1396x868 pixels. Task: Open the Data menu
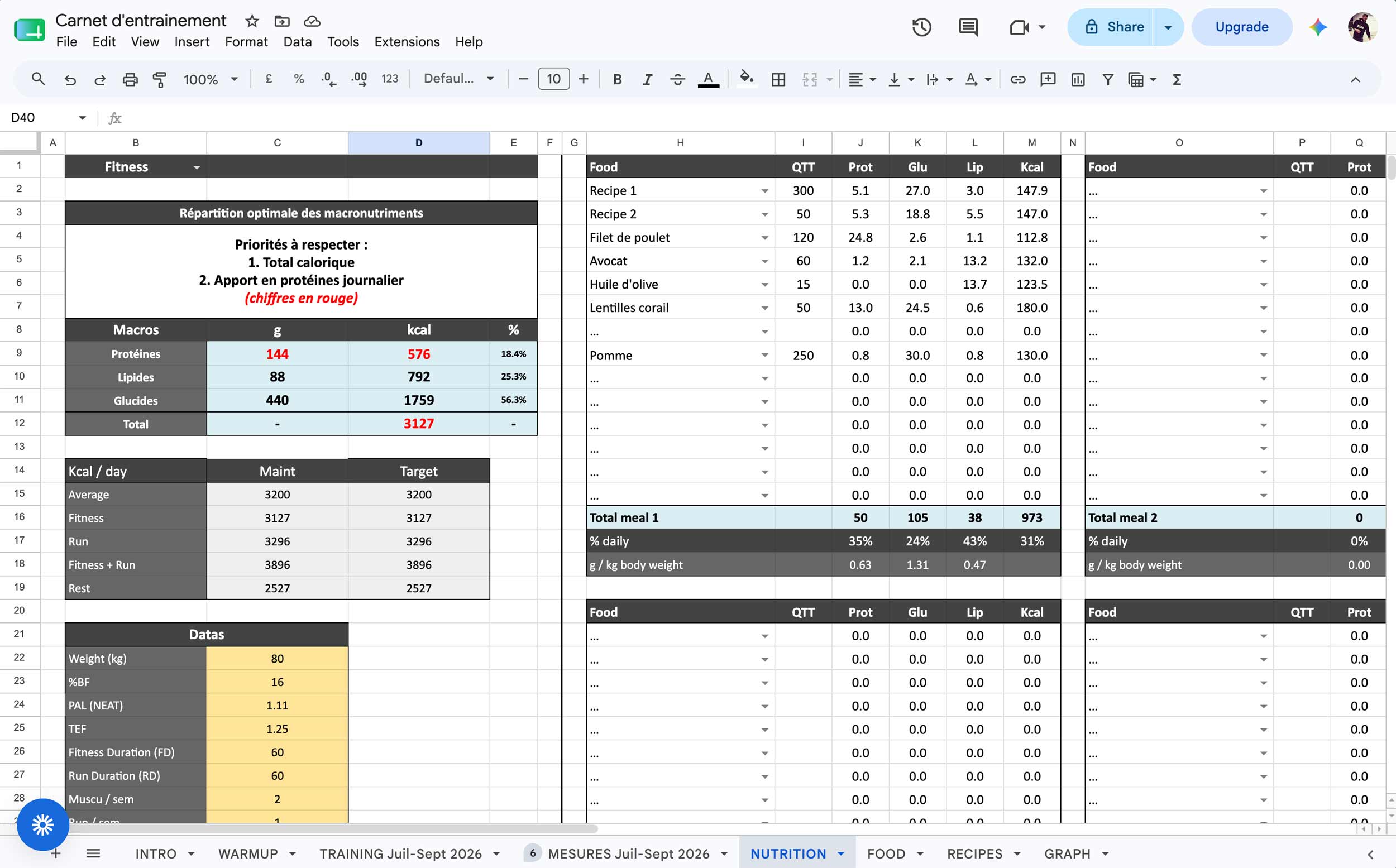point(298,42)
